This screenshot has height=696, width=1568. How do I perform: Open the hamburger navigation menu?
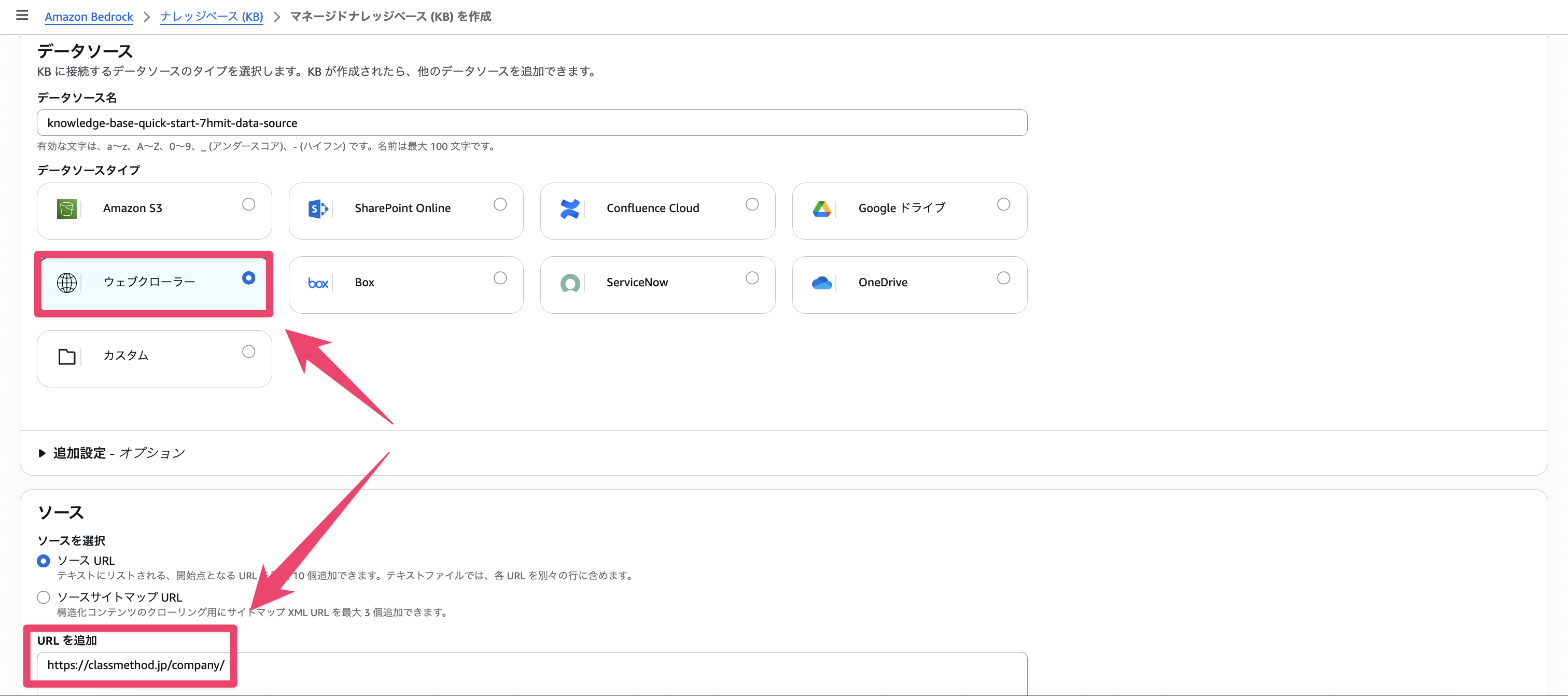tap(22, 15)
